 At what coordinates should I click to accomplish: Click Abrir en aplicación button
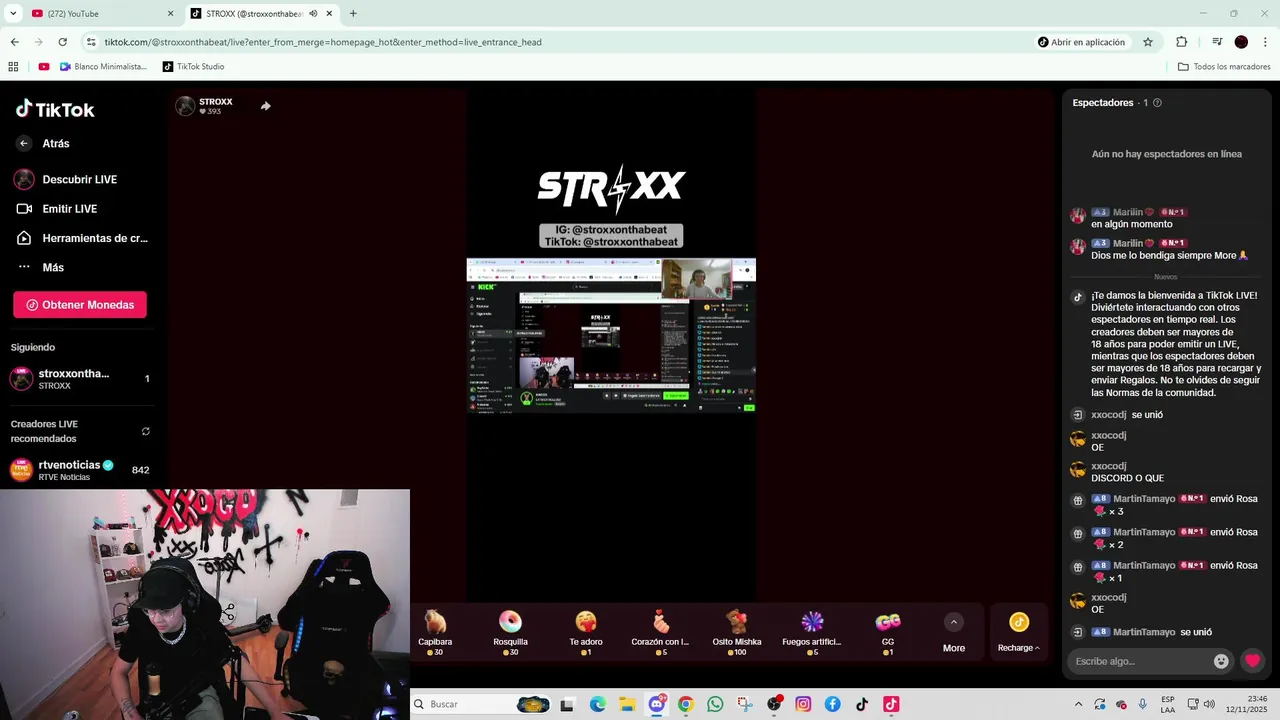tap(1081, 42)
